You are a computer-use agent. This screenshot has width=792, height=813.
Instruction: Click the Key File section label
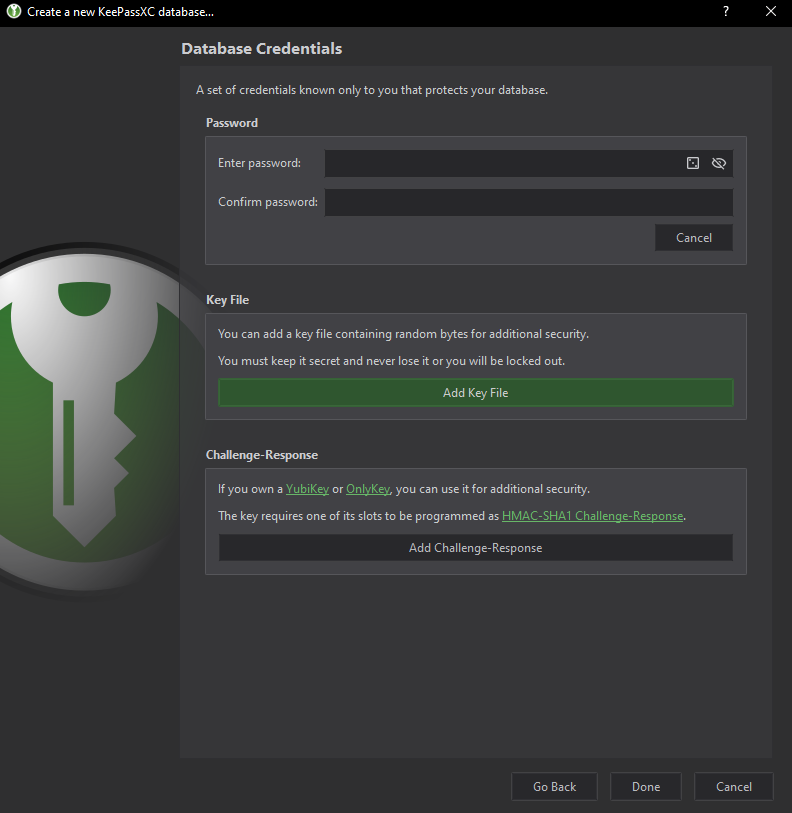(227, 300)
